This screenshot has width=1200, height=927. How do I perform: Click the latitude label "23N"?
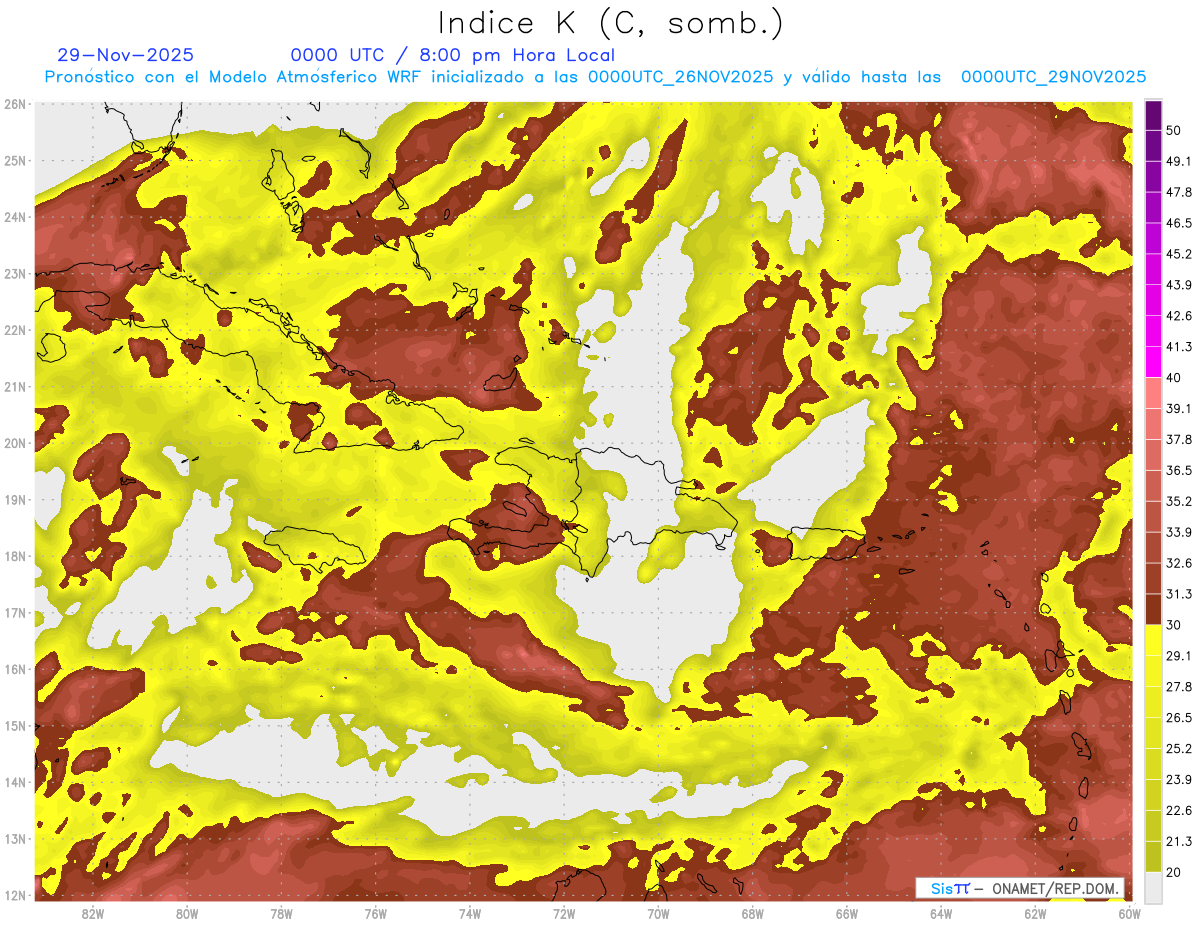pyautogui.click(x=15, y=274)
